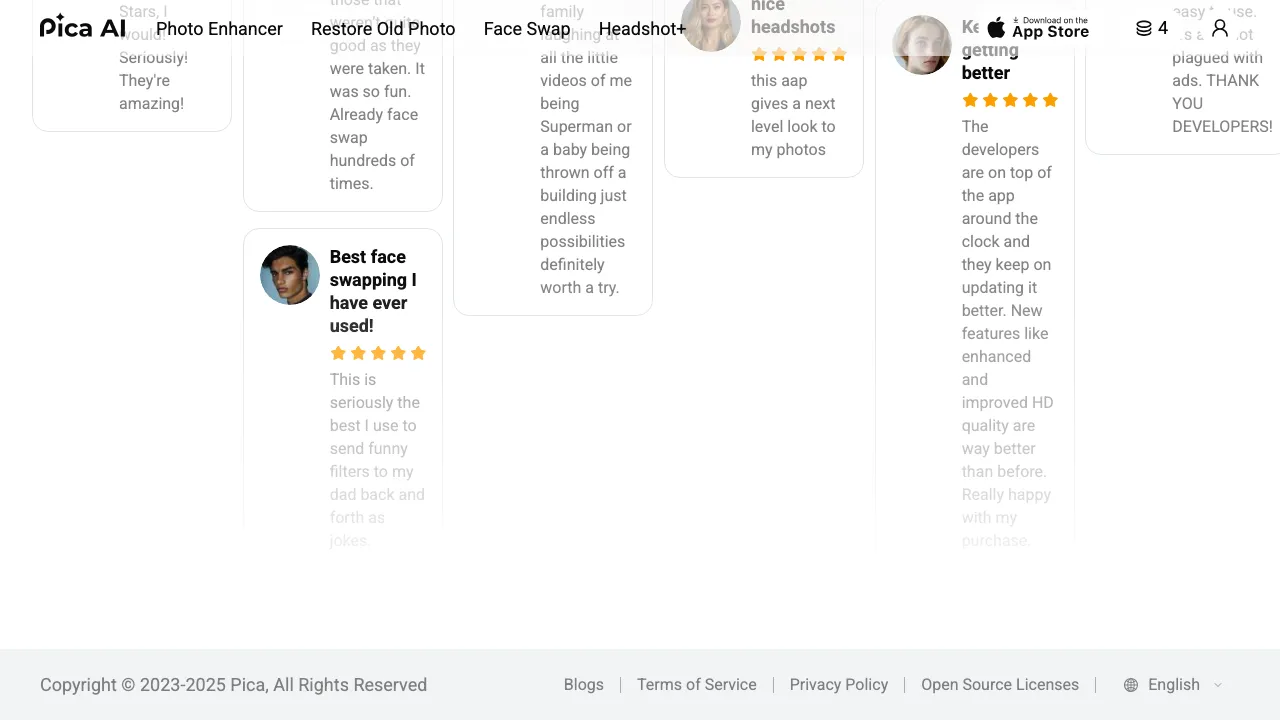Viewport: 1280px width, 720px height.
Task: Click star rating under 'Best face swapping' review
Action: [x=378, y=353]
